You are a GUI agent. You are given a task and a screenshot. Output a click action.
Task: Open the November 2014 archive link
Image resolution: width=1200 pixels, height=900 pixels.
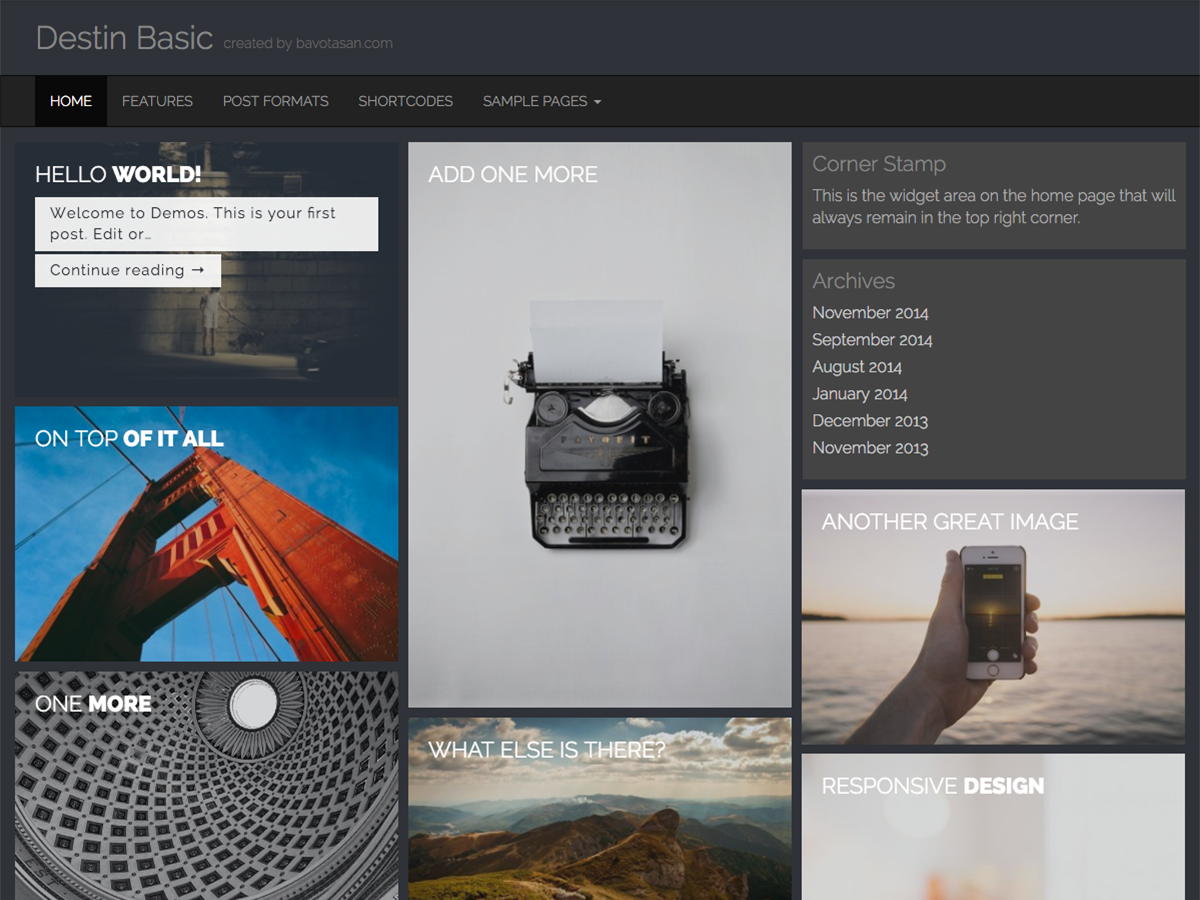[870, 312]
